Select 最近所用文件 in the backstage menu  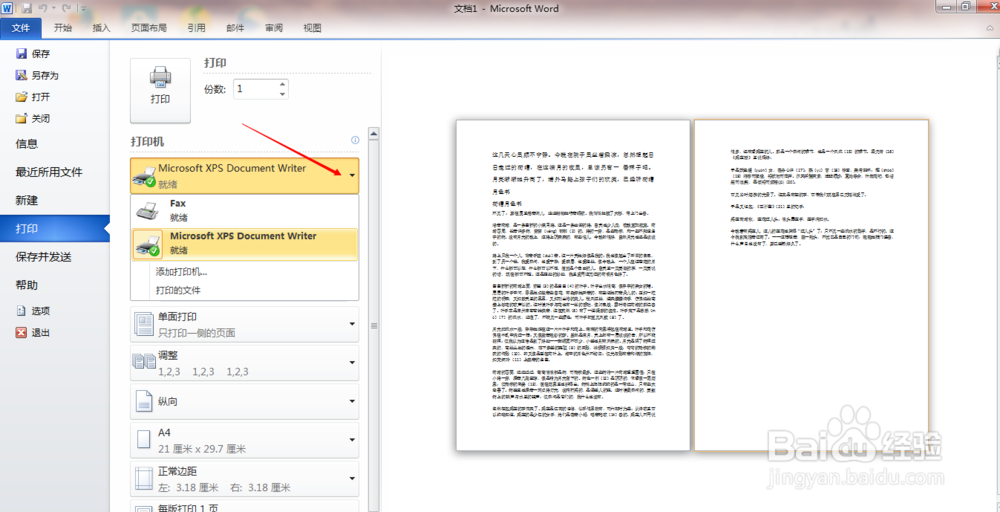coord(49,172)
